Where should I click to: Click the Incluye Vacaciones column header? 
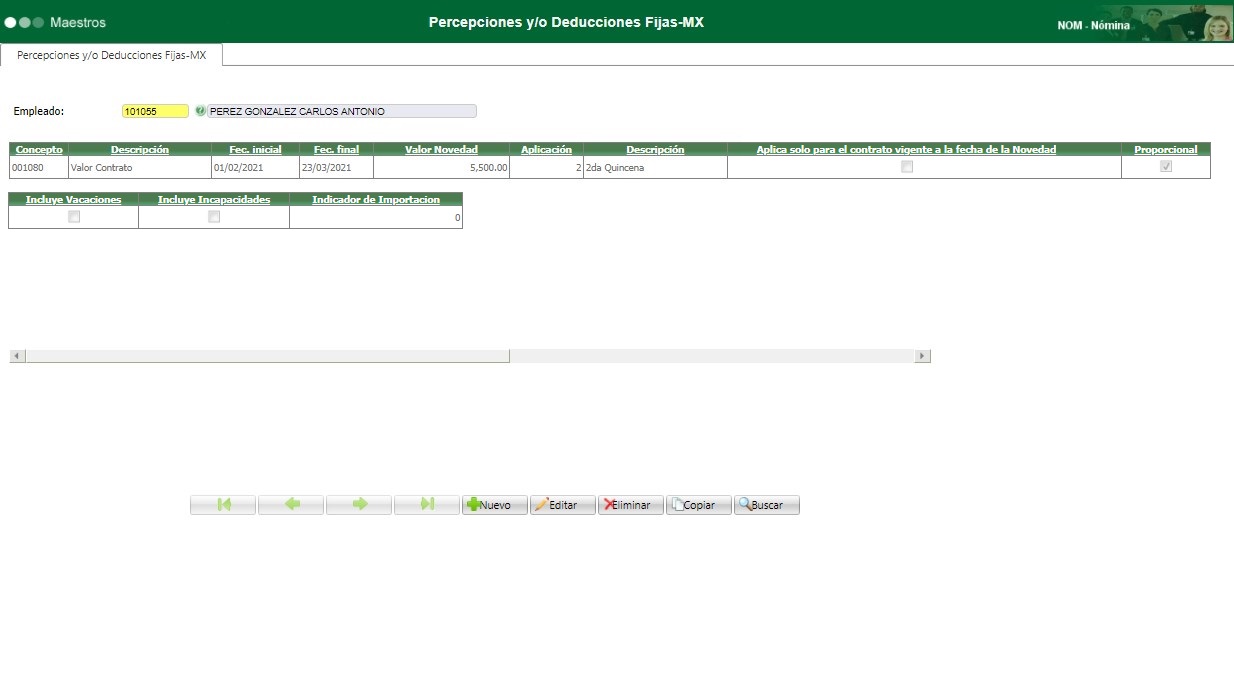[x=73, y=199]
